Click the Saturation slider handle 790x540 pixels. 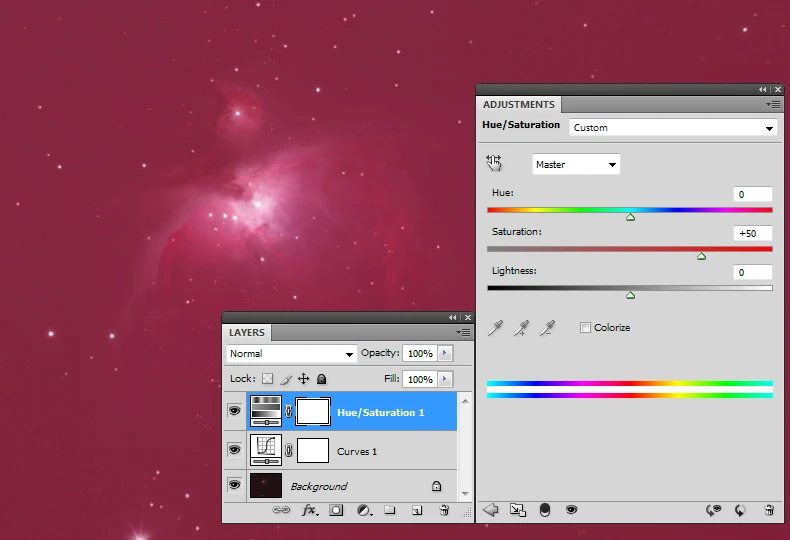[701, 256]
